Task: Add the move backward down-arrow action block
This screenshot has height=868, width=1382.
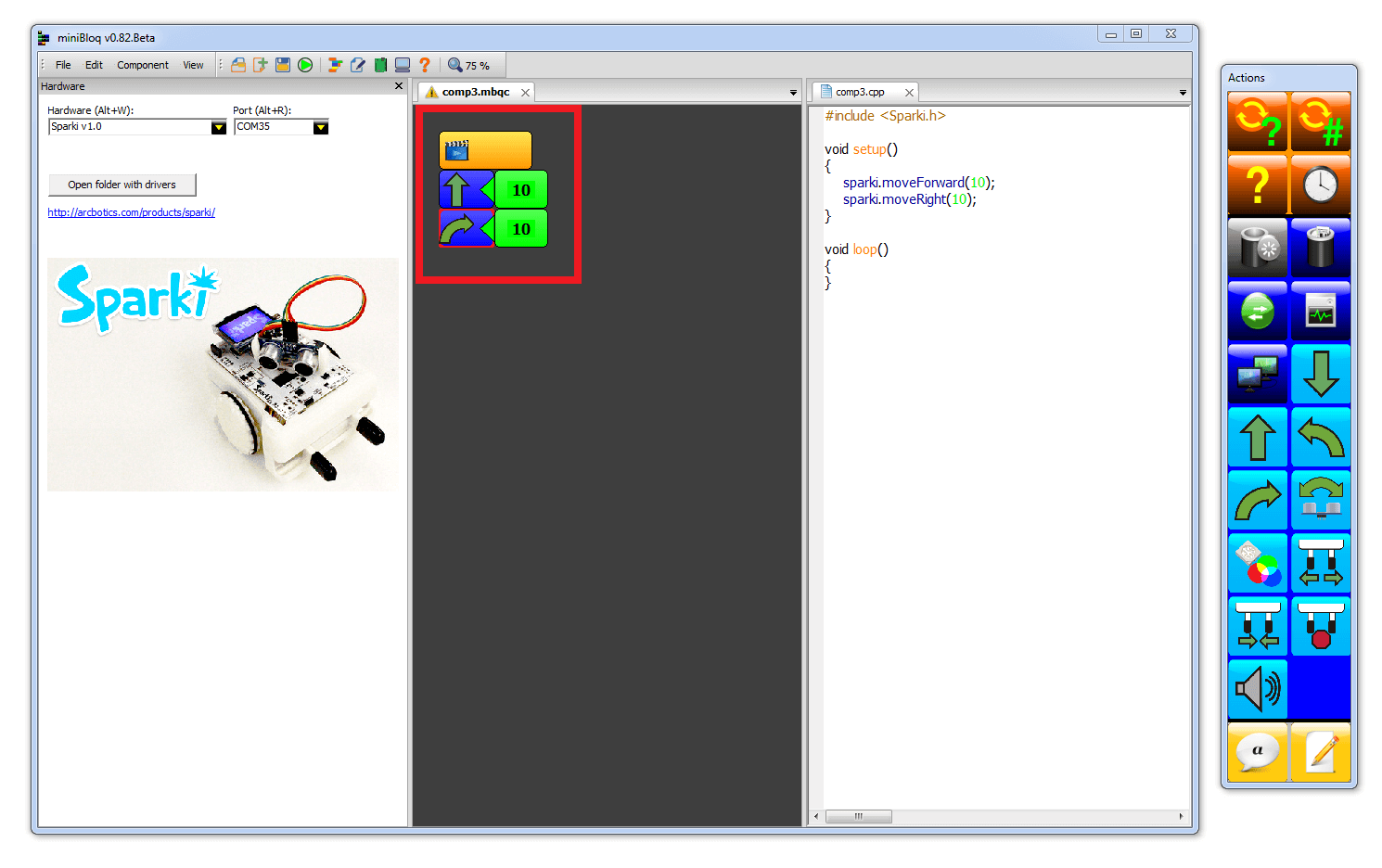Action: [1320, 375]
